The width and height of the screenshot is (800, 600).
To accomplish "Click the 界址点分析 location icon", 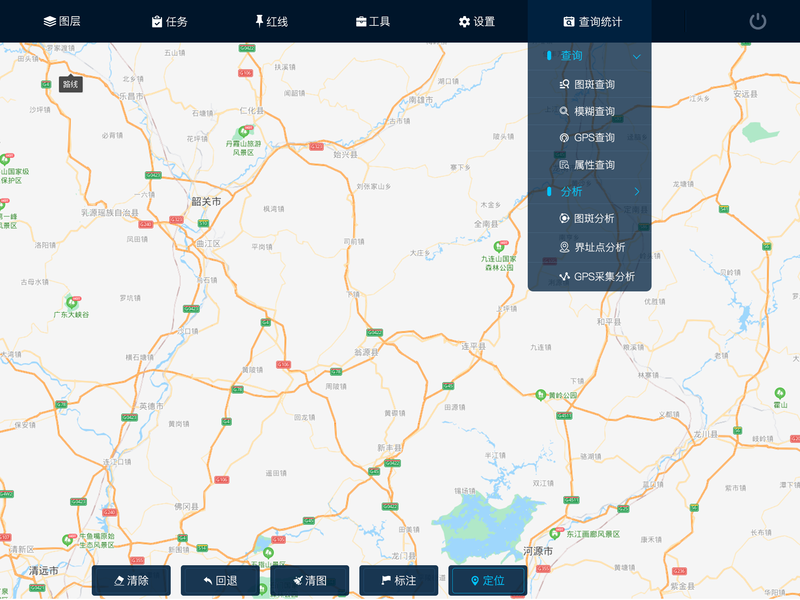I will (564, 247).
